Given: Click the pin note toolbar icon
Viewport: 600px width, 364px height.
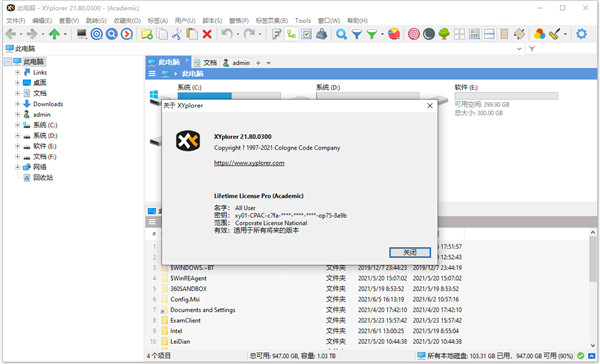Looking at the screenshot, I should click(x=519, y=34).
